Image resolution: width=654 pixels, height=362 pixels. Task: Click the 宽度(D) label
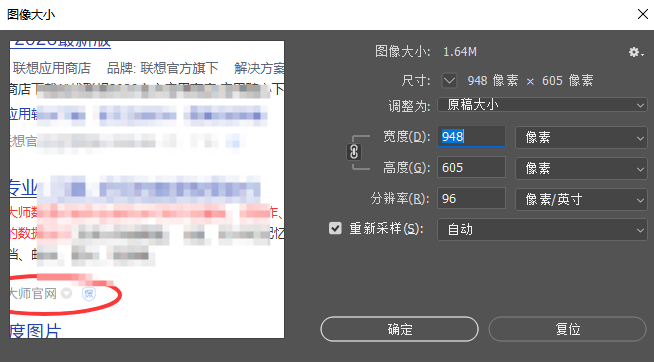point(406,136)
